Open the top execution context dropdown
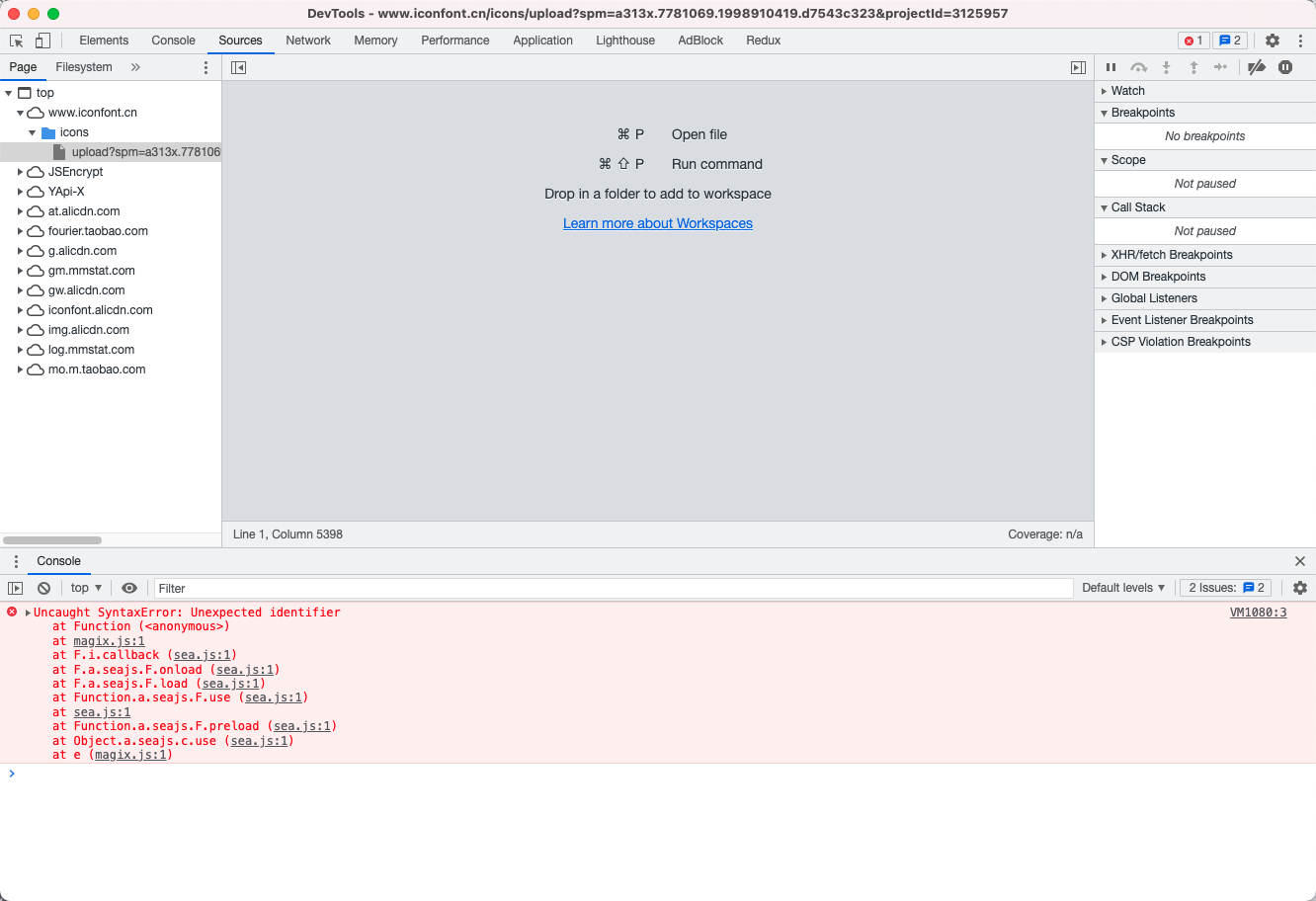Image resolution: width=1316 pixels, height=901 pixels. pyautogui.click(x=85, y=588)
